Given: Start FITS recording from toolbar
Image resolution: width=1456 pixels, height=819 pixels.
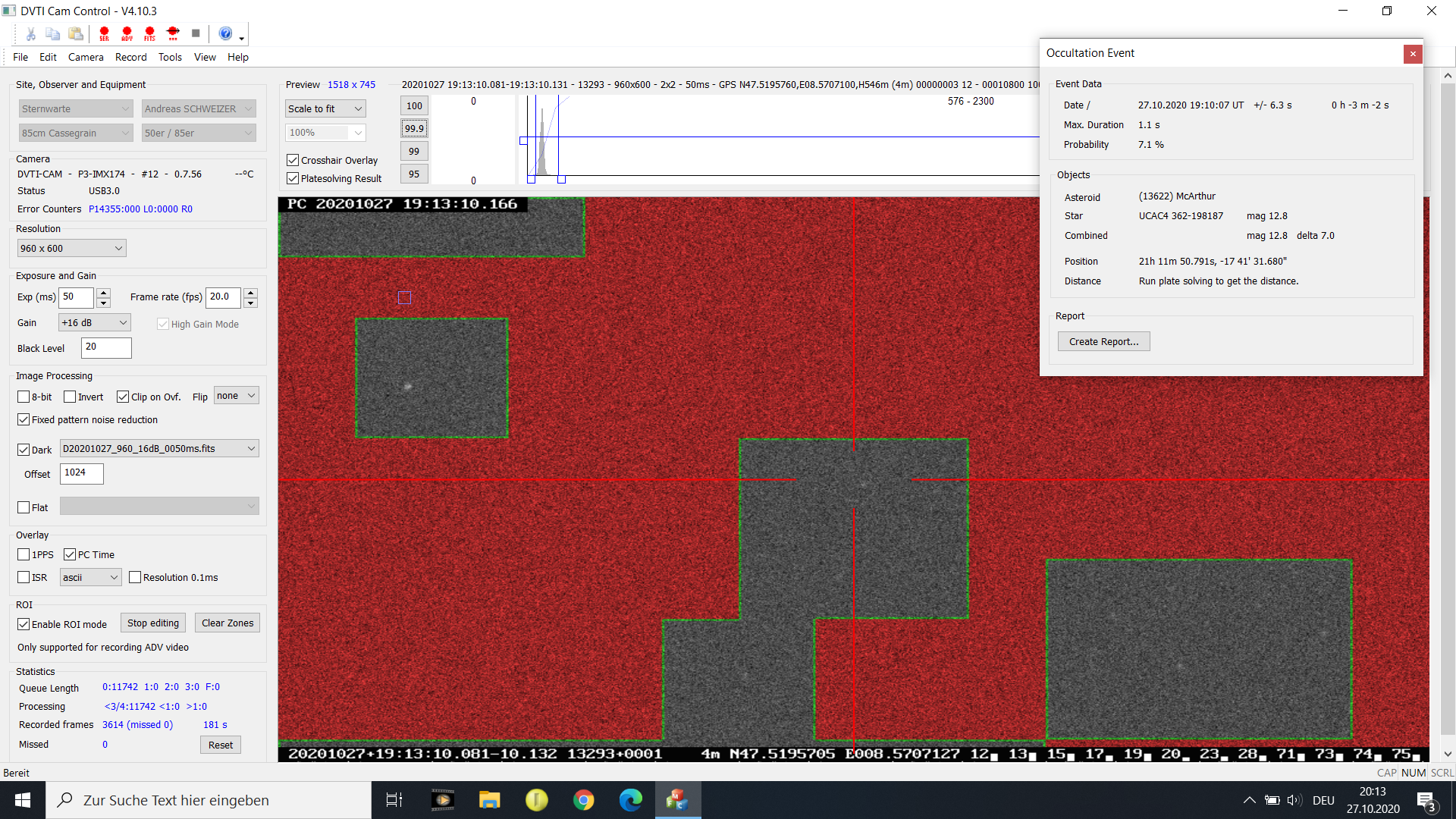Looking at the screenshot, I should click(149, 33).
